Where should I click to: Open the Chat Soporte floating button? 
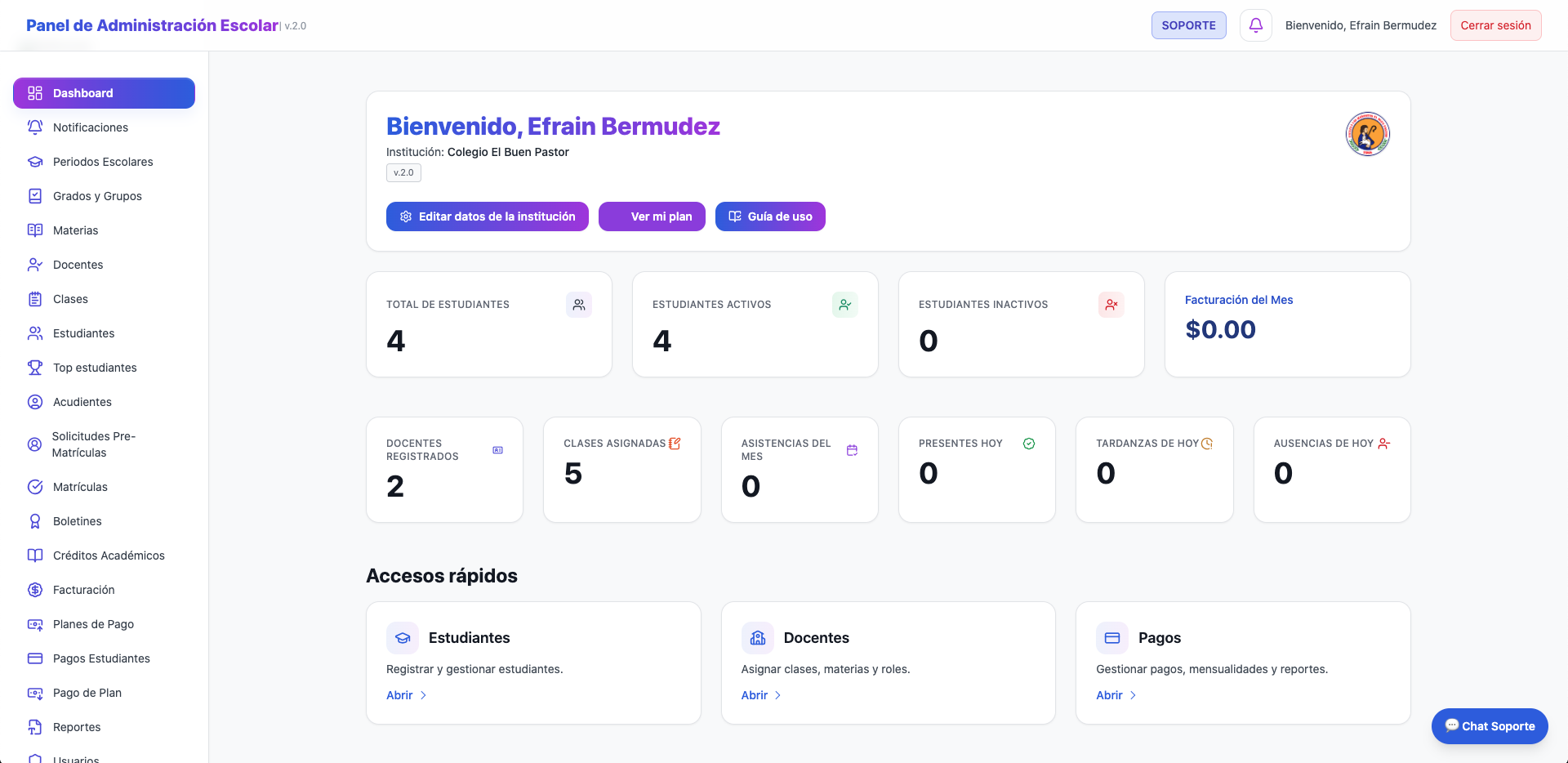(1489, 726)
